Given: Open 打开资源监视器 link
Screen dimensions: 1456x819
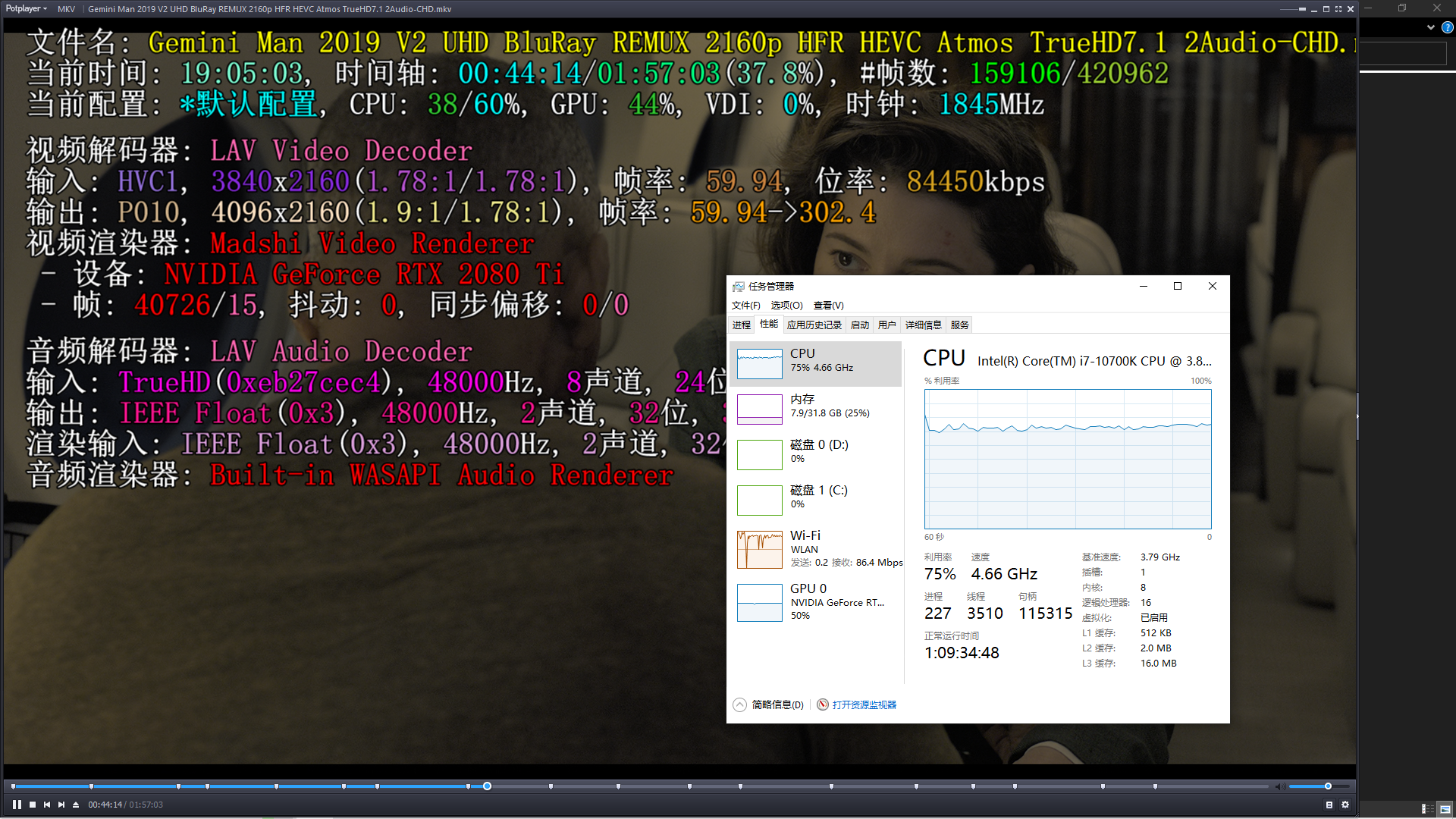Looking at the screenshot, I should [857, 705].
